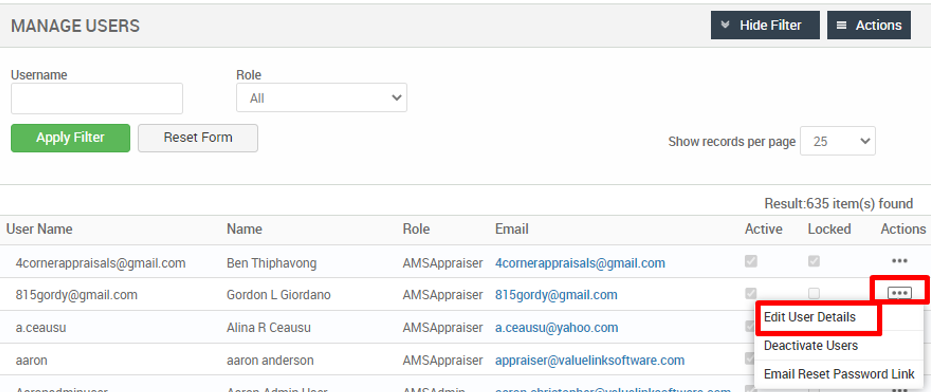This screenshot has width=931, height=392.
Task: Open the Actions menu in header
Action: click(869, 26)
